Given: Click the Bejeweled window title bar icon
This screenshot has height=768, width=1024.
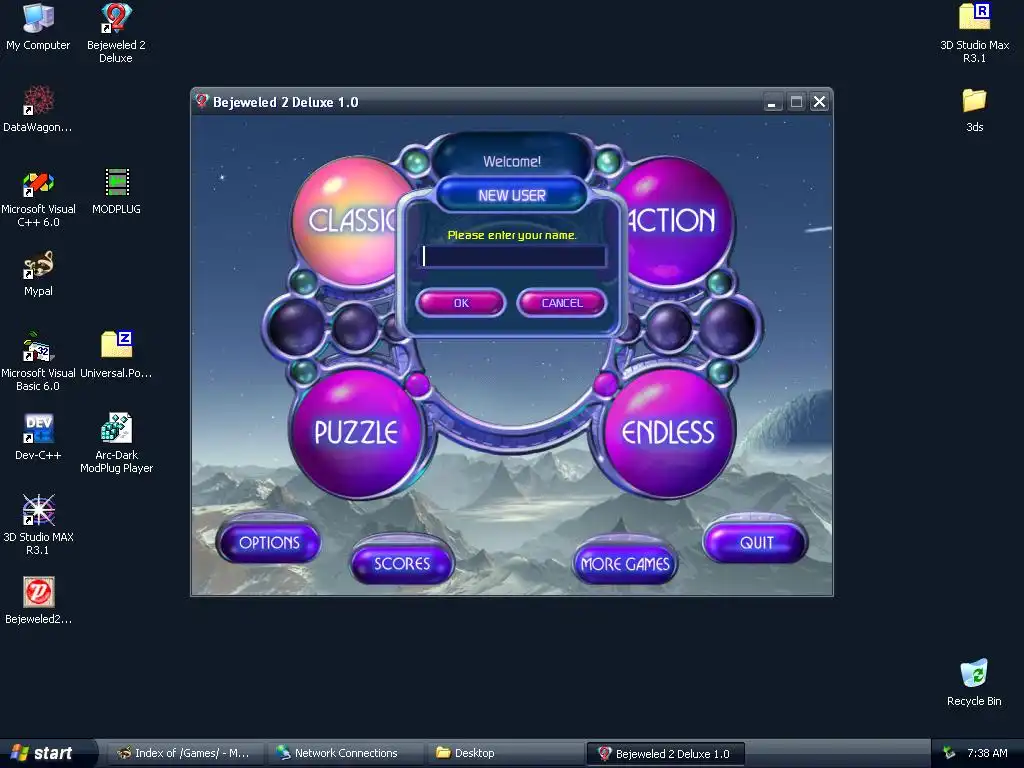Looking at the screenshot, I should pos(202,102).
